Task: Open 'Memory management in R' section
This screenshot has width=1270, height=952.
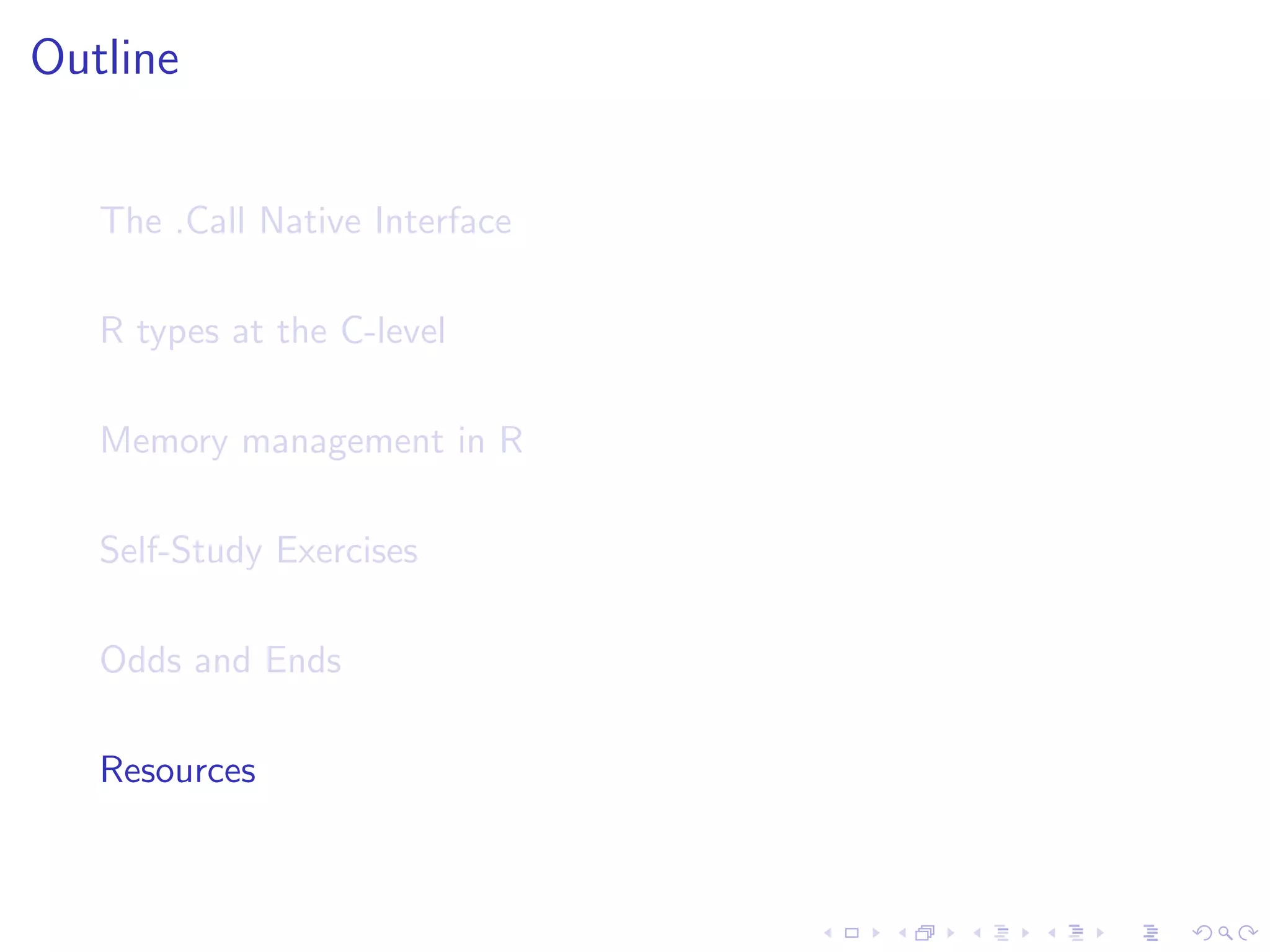Action: click(x=311, y=441)
